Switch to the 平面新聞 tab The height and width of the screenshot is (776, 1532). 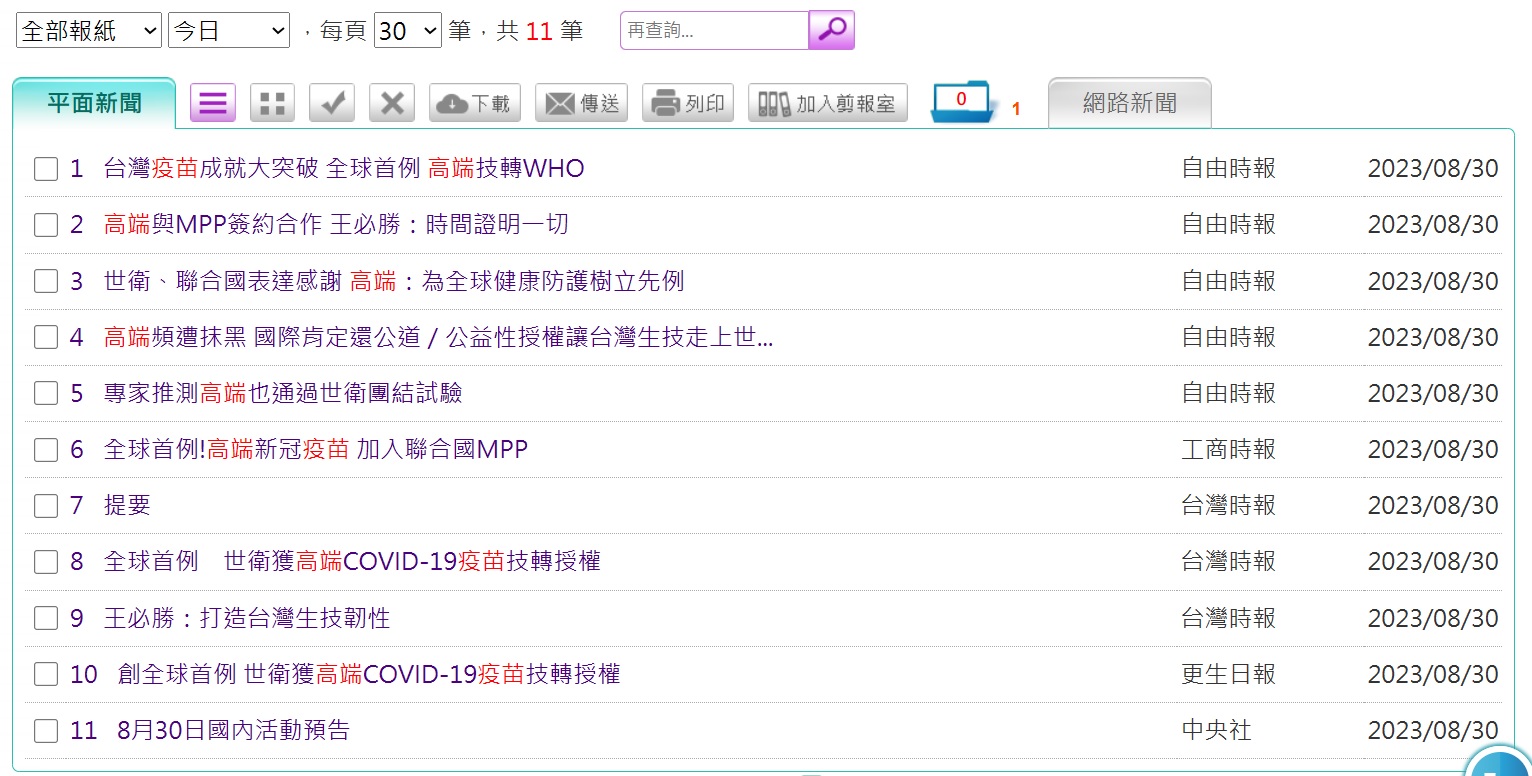tap(94, 103)
